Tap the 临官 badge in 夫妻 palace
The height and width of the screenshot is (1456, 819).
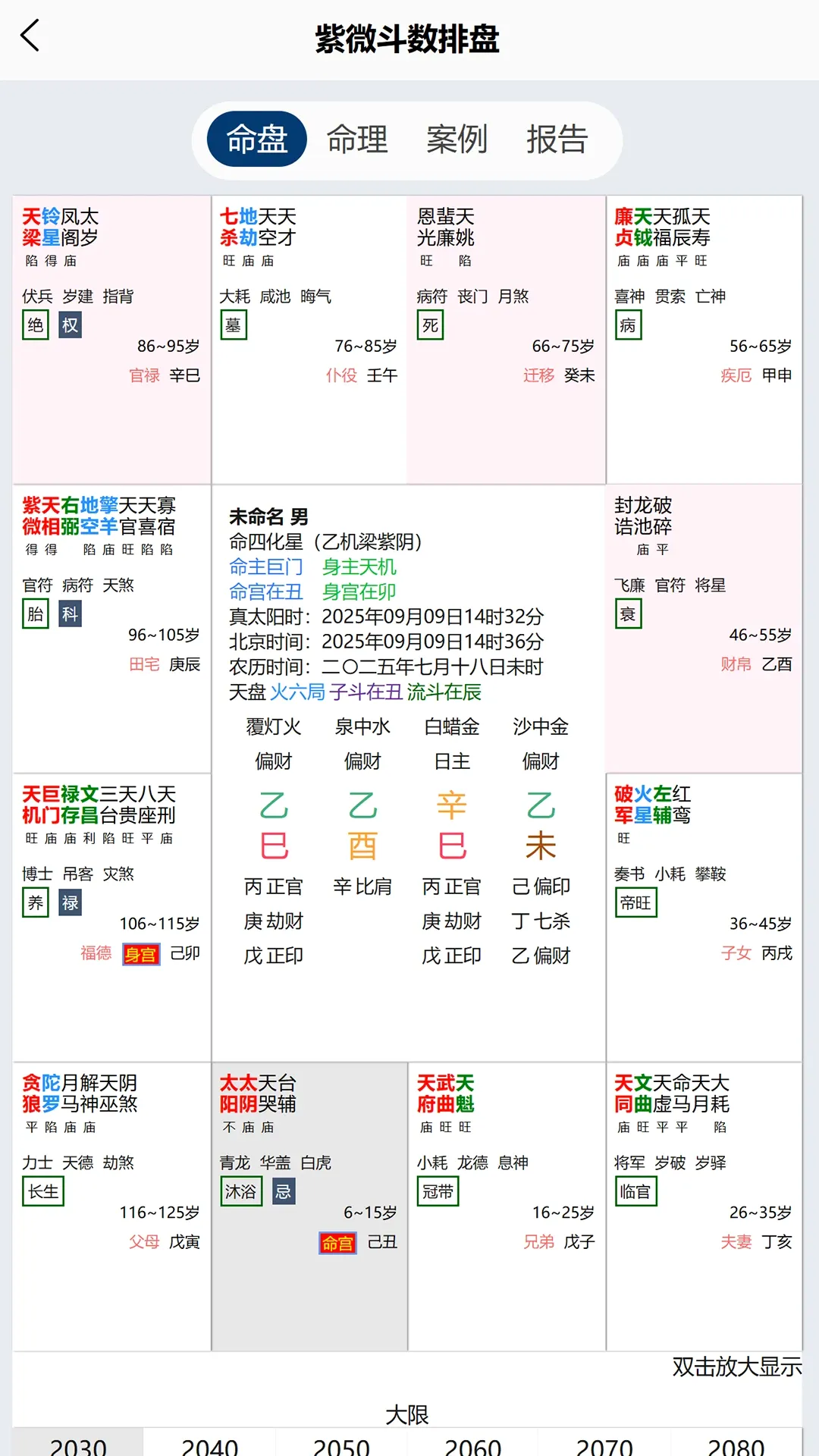coord(635,1192)
